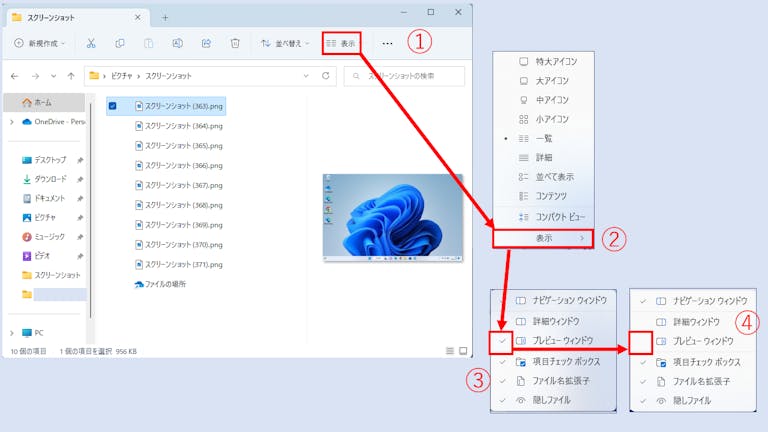The height and width of the screenshot is (432, 768).
Task: Open a new tab with the plus button
Action: 165,18
